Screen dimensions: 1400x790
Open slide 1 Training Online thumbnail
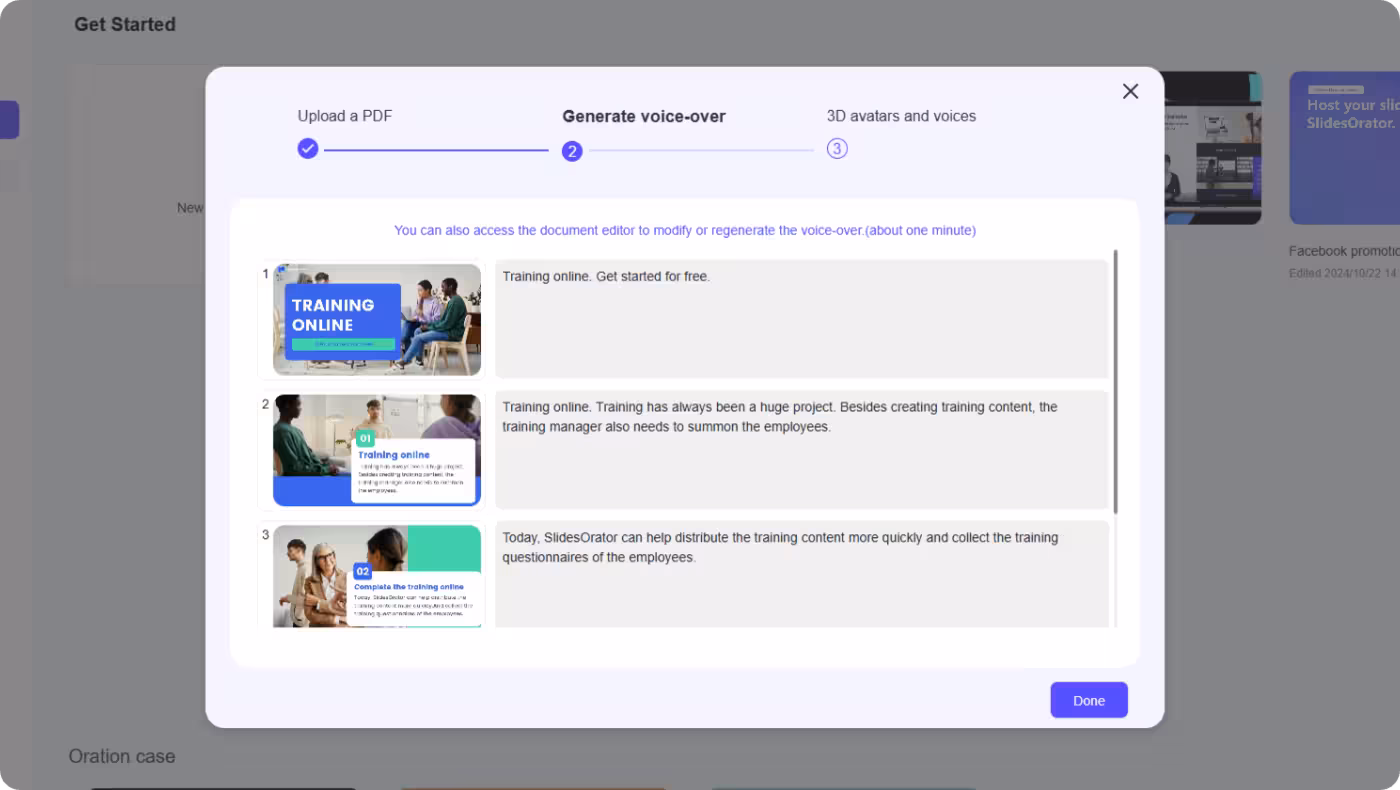click(377, 319)
